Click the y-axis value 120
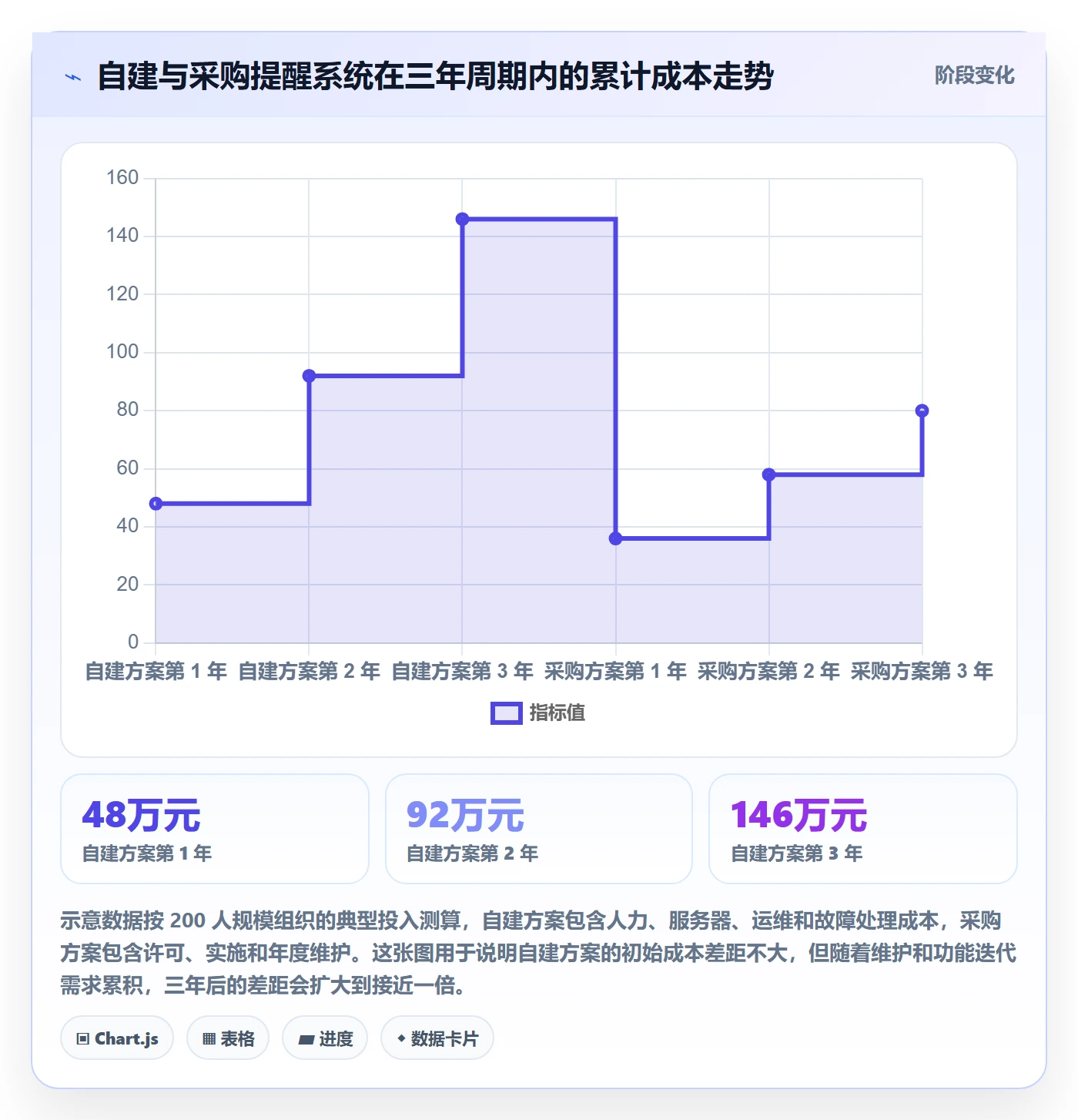Image resolution: width=1078 pixels, height=1120 pixels. (x=122, y=294)
